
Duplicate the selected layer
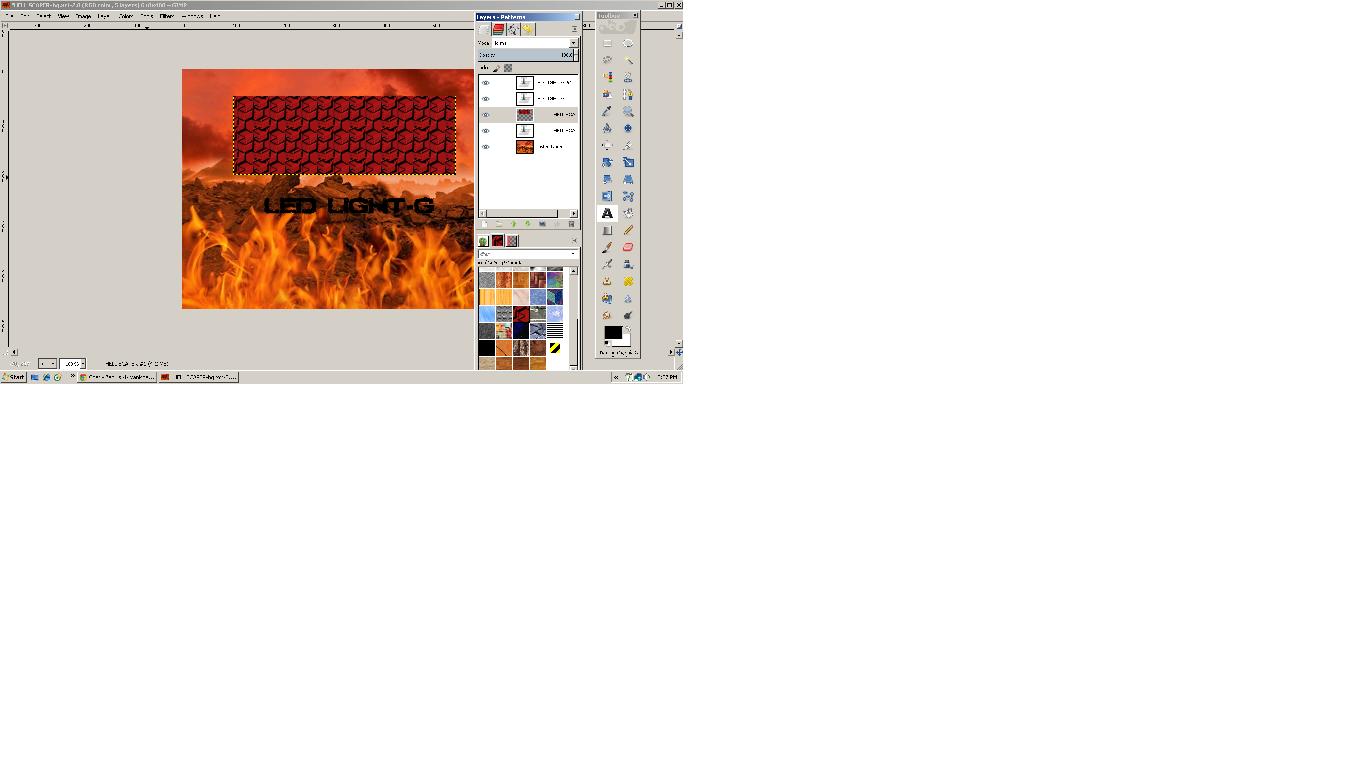tap(542, 224)
